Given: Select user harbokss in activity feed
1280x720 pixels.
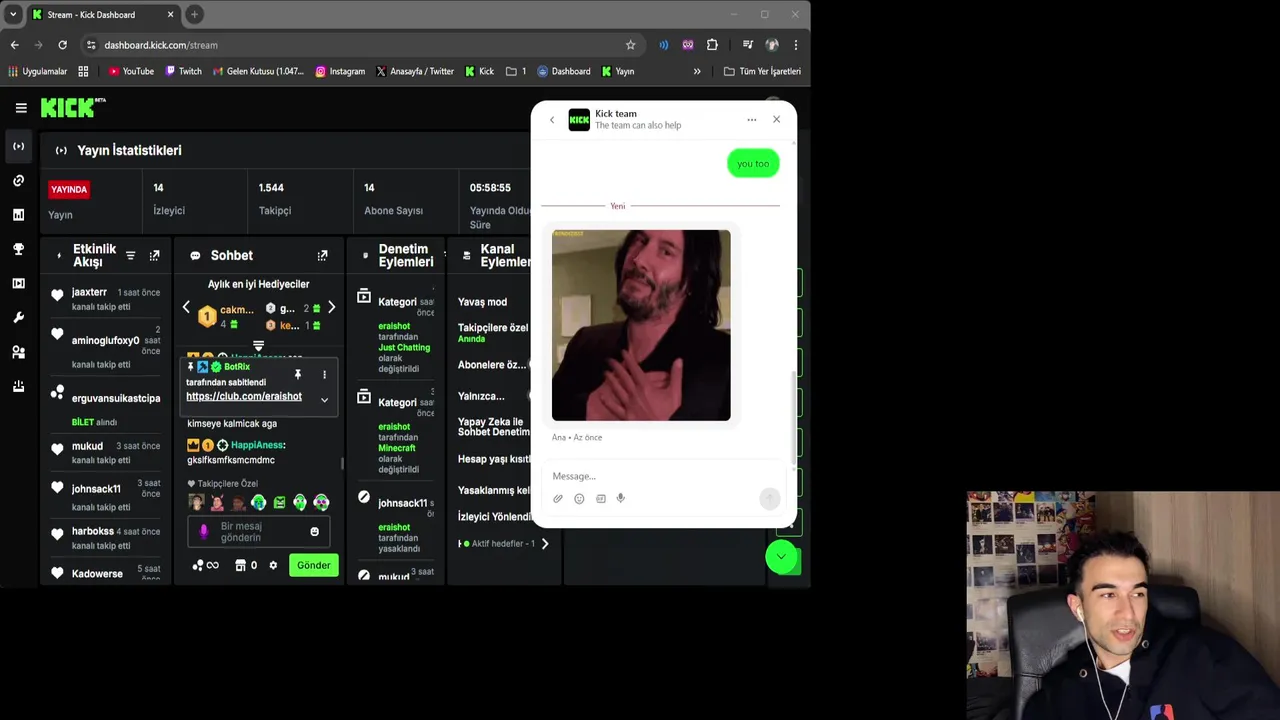Looking at the screenshot, I should point(92,531).
